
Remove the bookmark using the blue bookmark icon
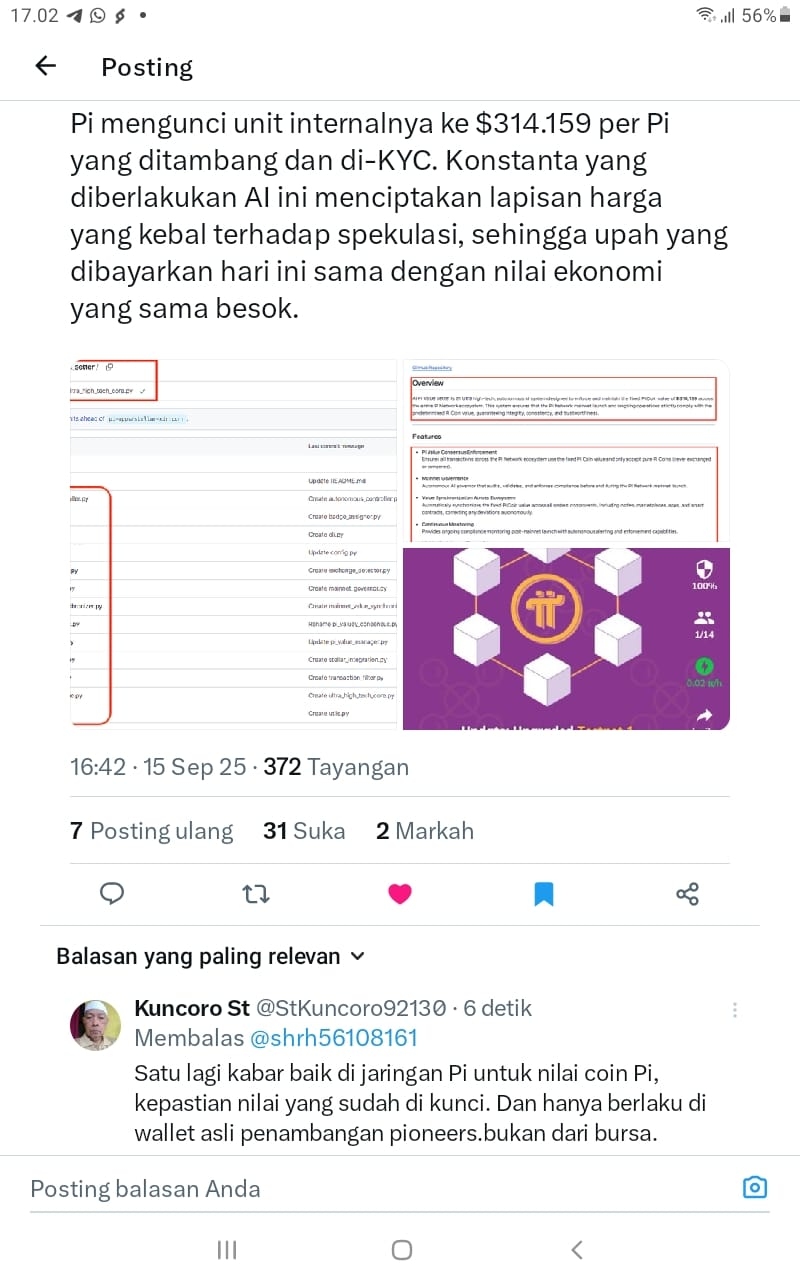coord(544,893)
